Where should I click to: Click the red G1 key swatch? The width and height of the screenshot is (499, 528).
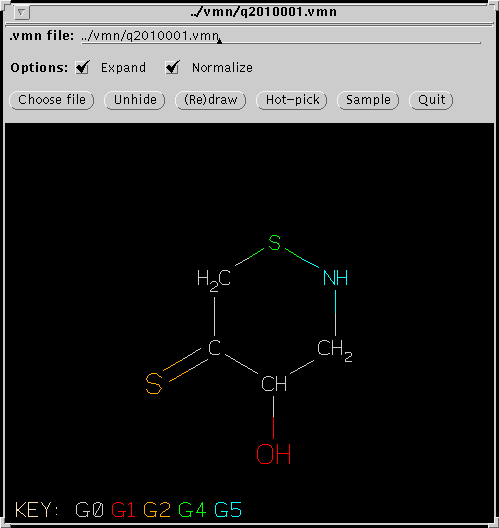(123, 510)
